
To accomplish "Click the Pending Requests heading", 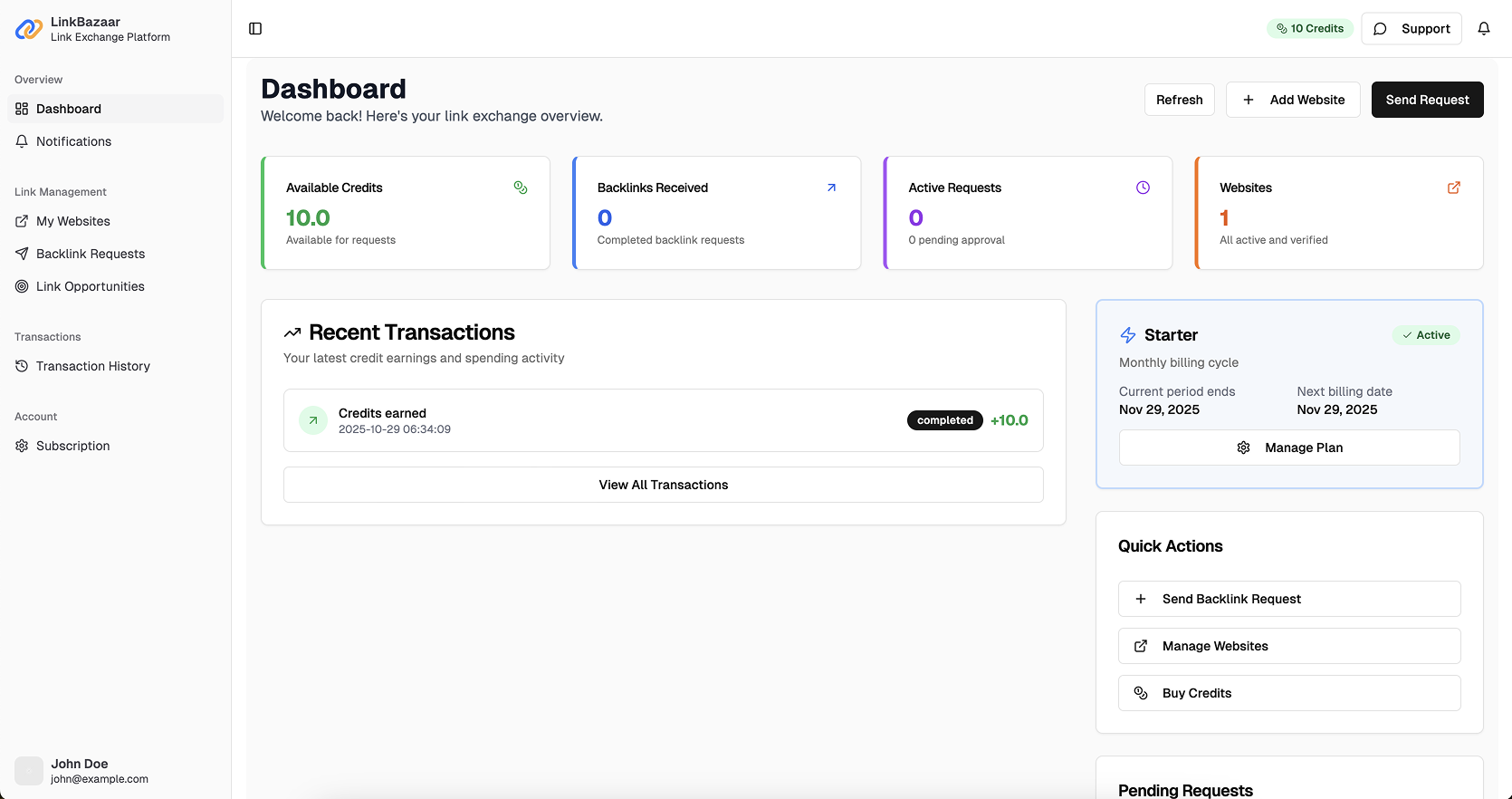I will tap(1185, 790).
